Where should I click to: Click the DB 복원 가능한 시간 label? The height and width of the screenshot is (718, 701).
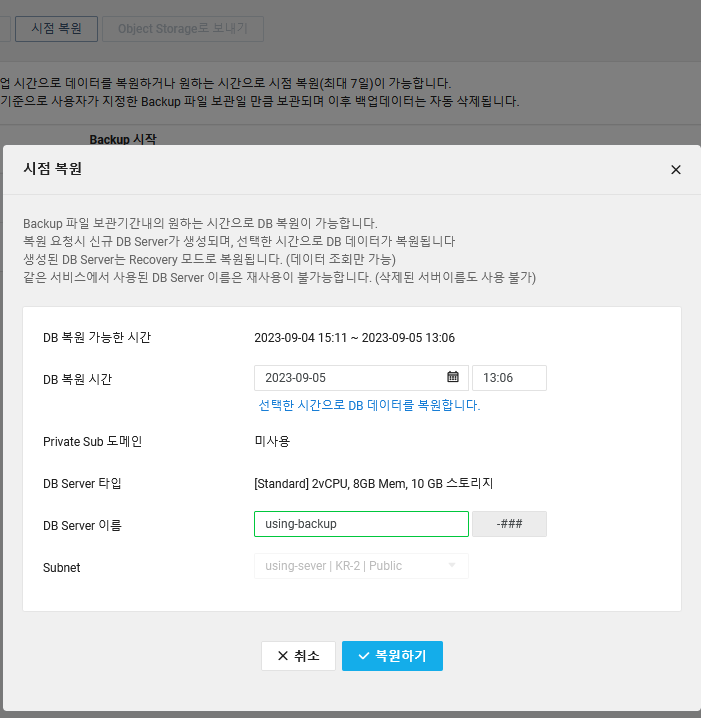[x=97, y=338]
